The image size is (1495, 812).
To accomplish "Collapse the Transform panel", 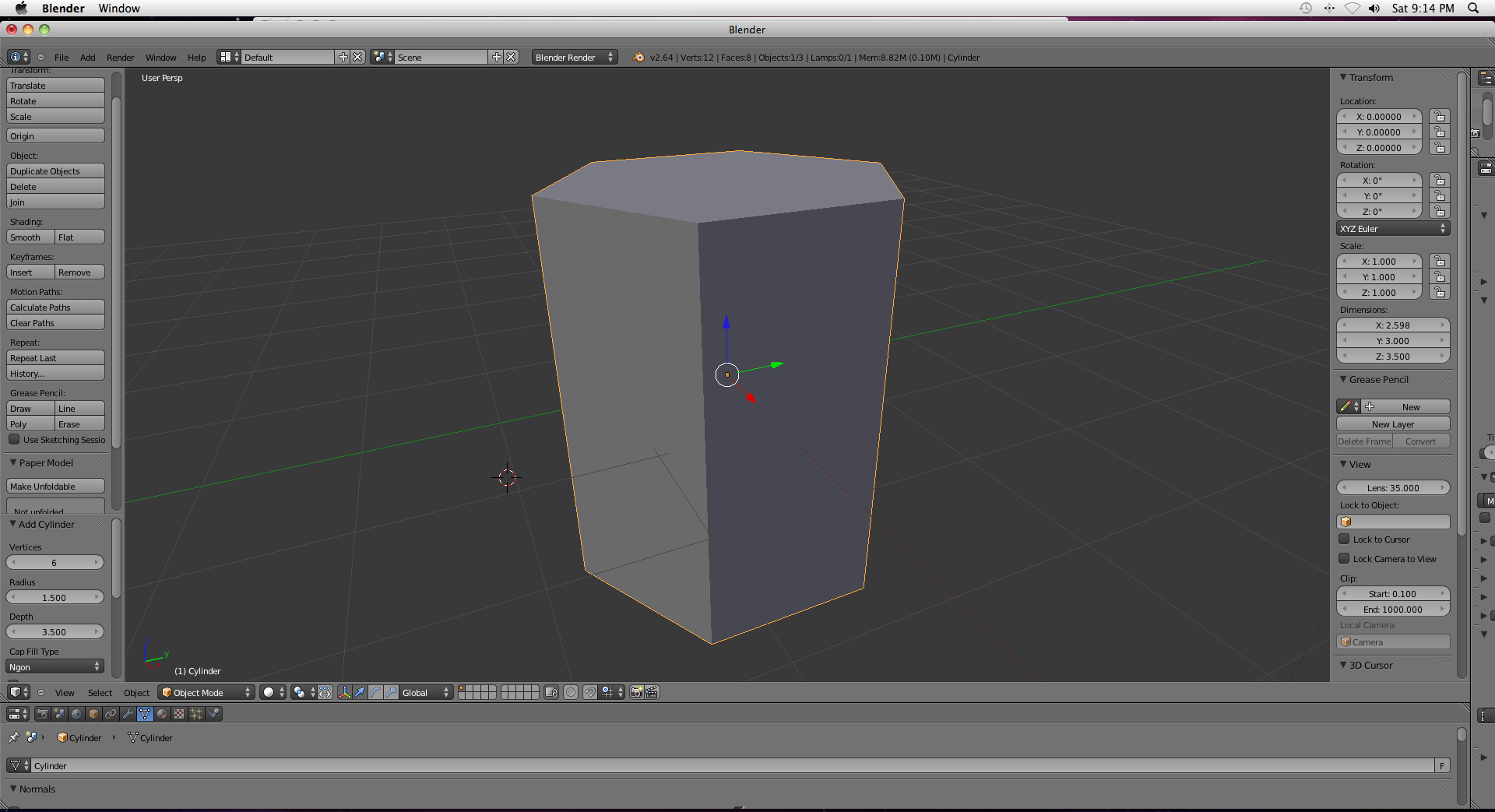I will (1343, 77).
